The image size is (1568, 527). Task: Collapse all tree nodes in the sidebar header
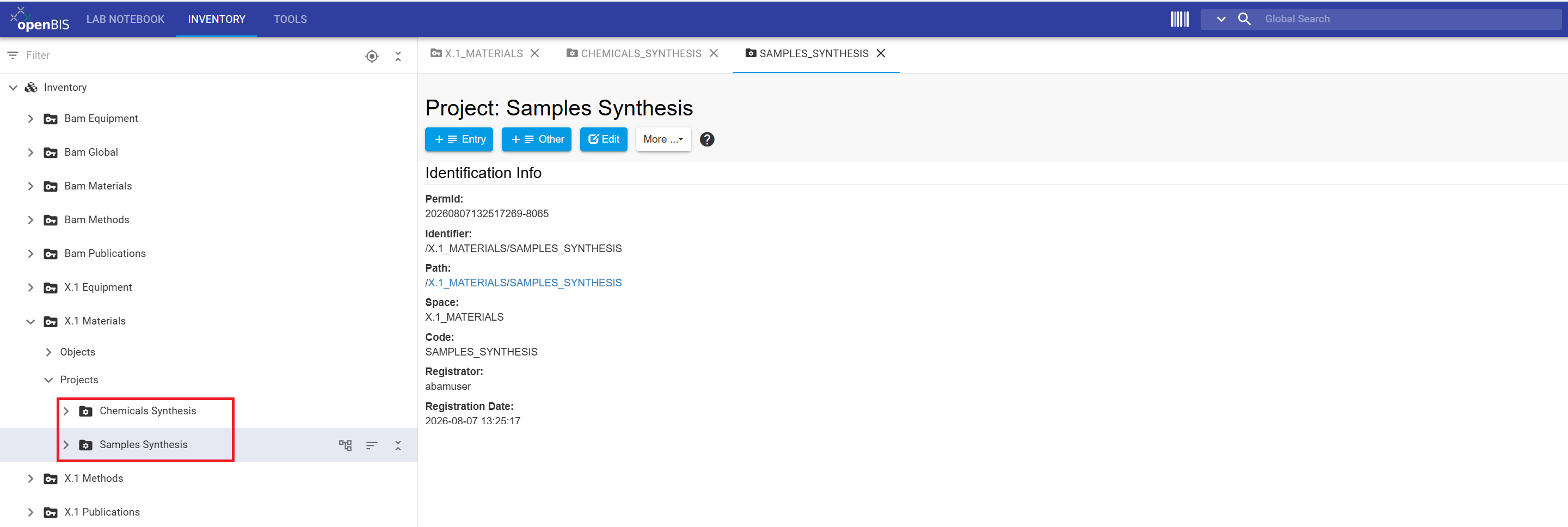[398, 56]
